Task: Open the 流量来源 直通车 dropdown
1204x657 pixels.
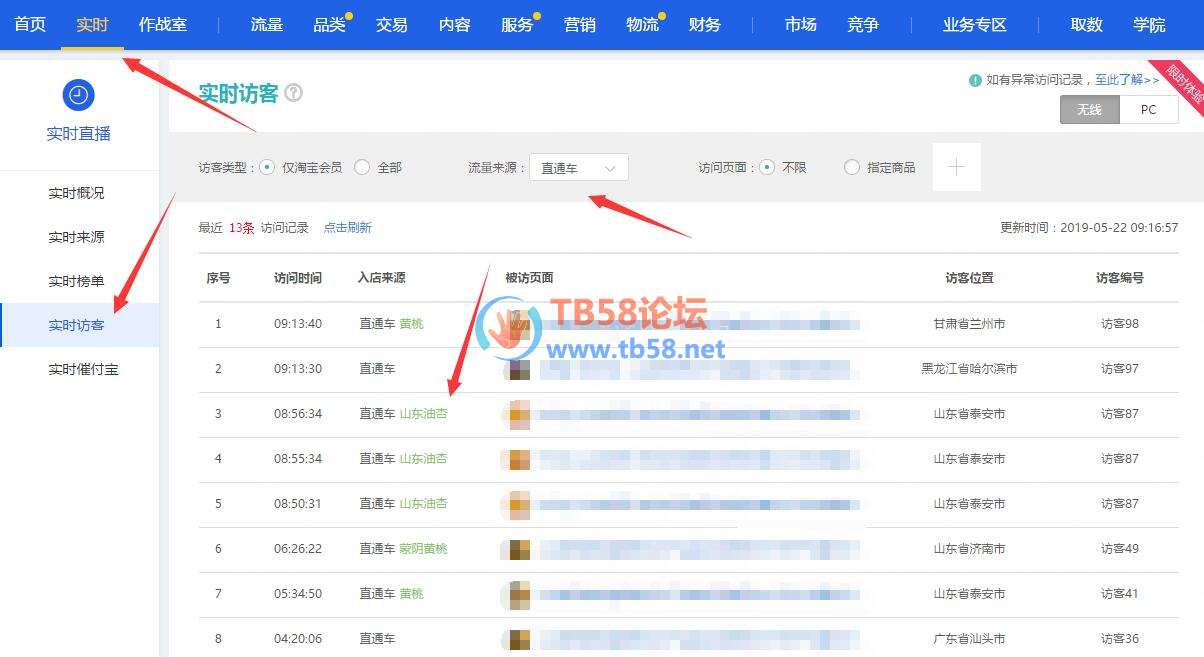Action: pos(579,168)
